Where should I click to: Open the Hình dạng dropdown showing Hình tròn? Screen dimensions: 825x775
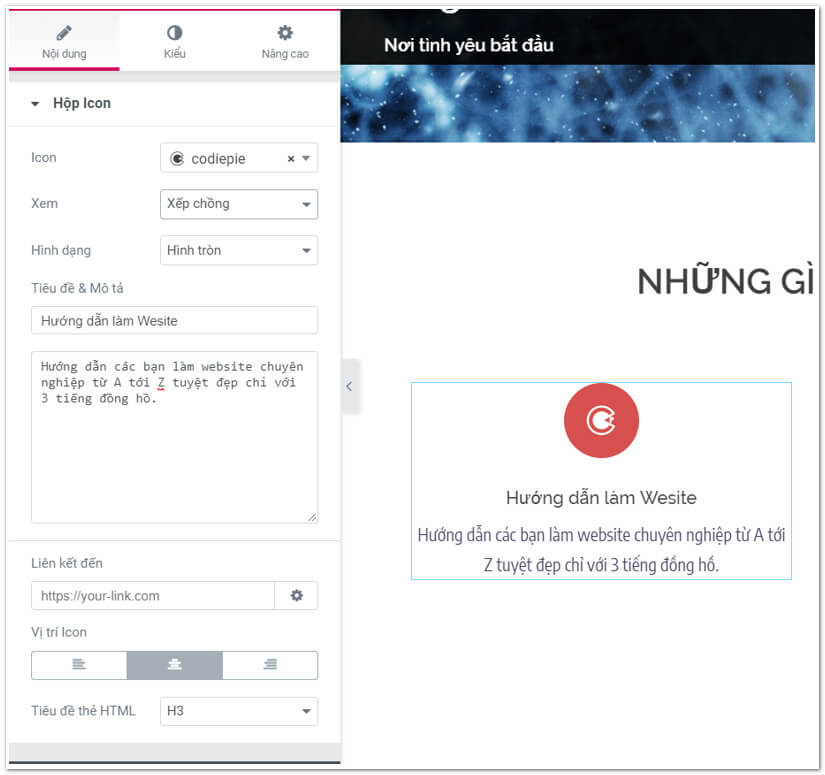click(x=239, y=250)
